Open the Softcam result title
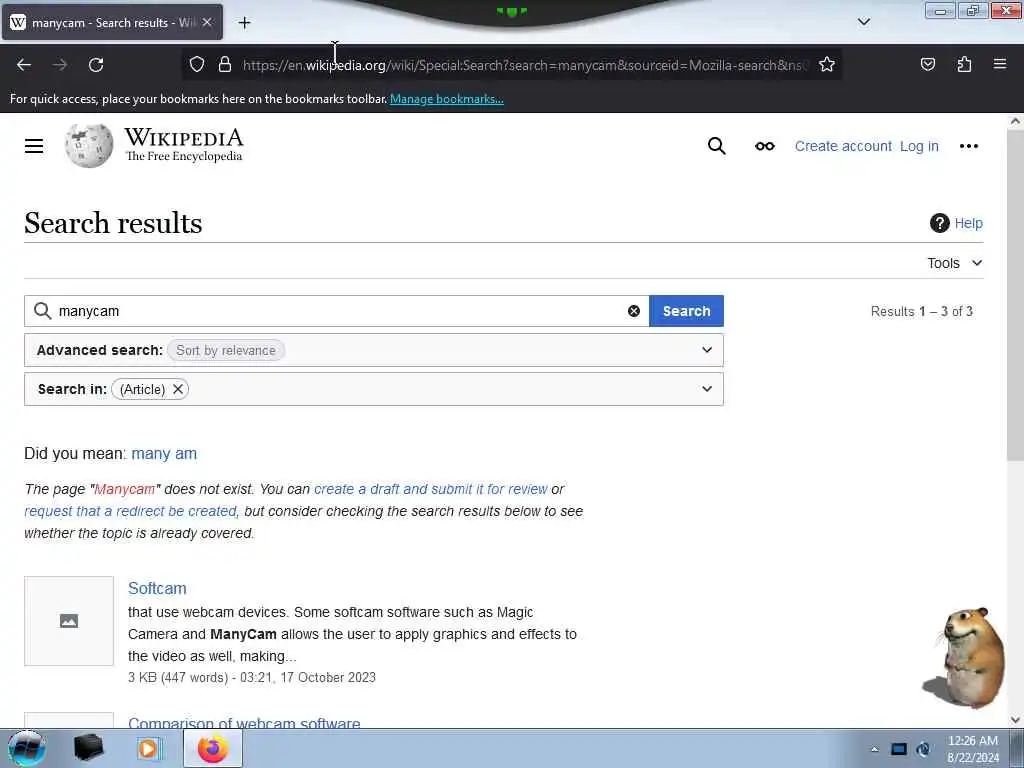 click(x=157, y=588)
